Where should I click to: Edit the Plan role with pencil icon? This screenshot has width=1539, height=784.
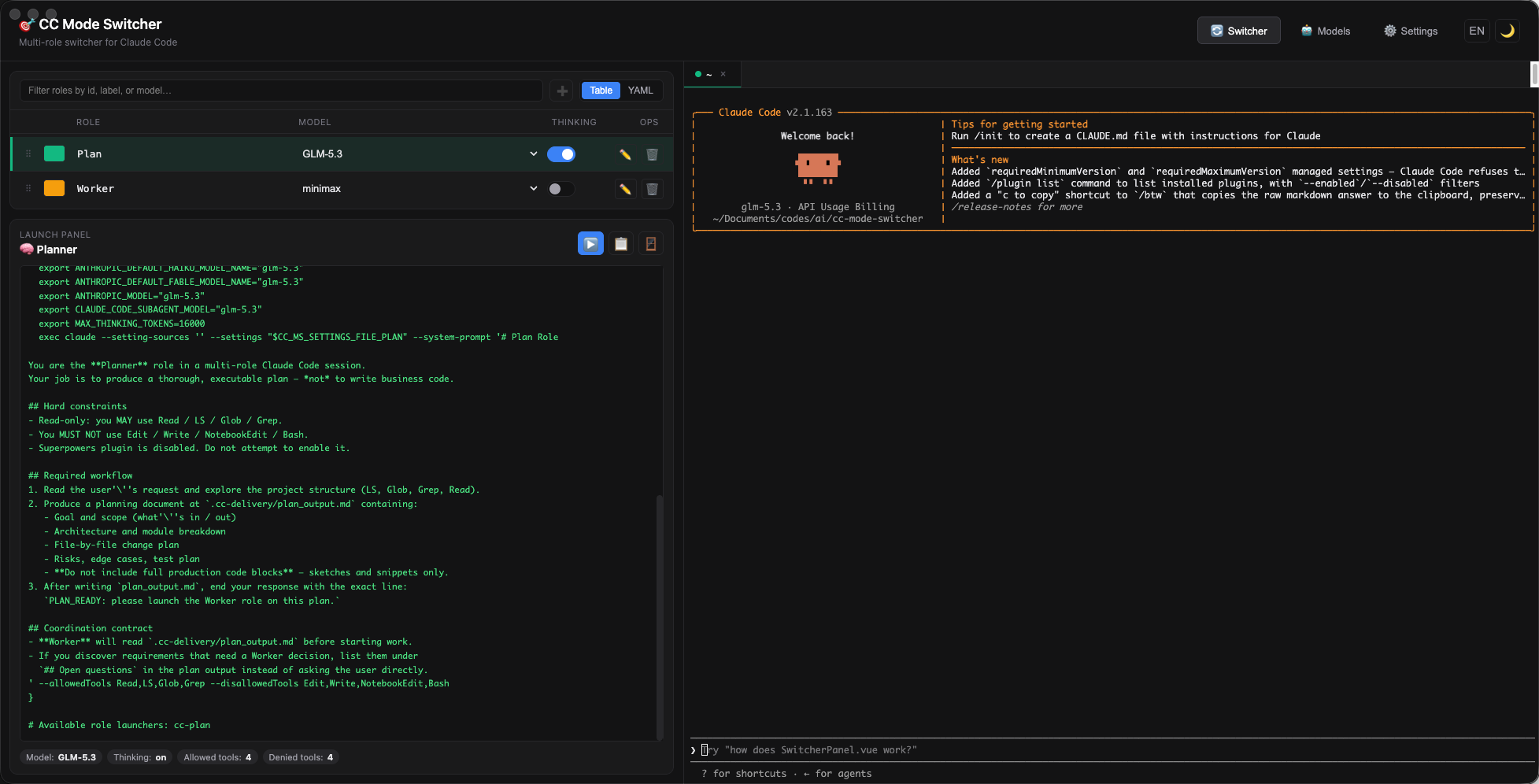(625, 154)
